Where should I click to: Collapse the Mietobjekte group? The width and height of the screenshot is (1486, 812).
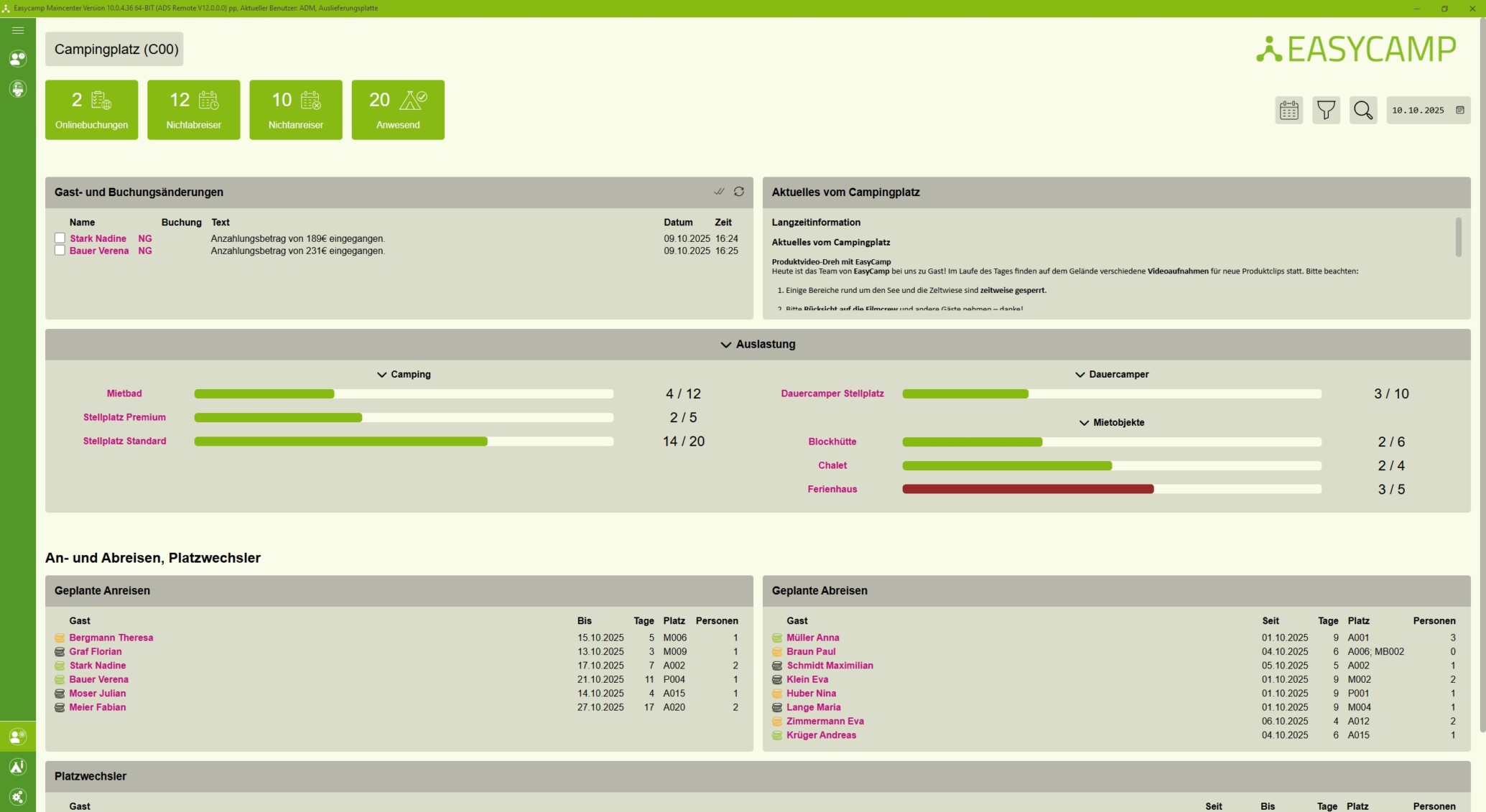coord(1084,423)
